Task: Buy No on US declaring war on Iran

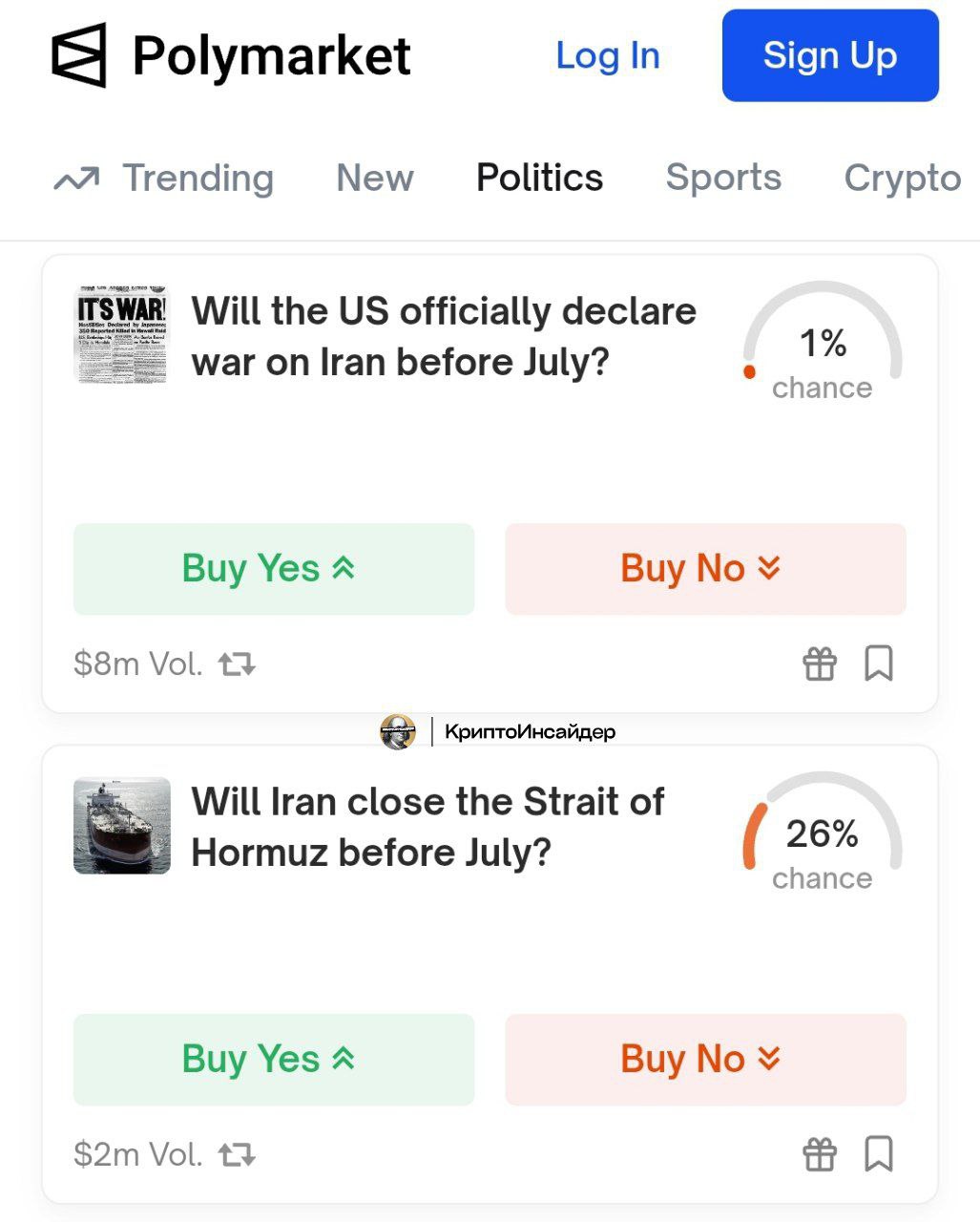Action: [705, 569]
